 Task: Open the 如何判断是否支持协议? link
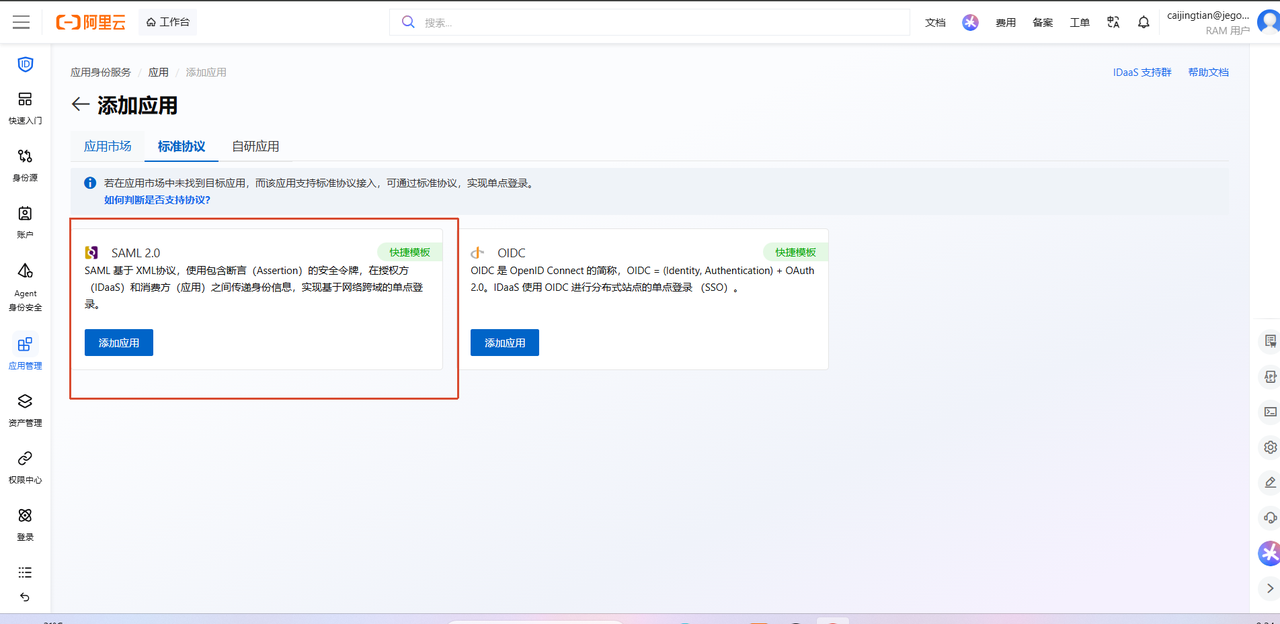click(x=157, y=200)
